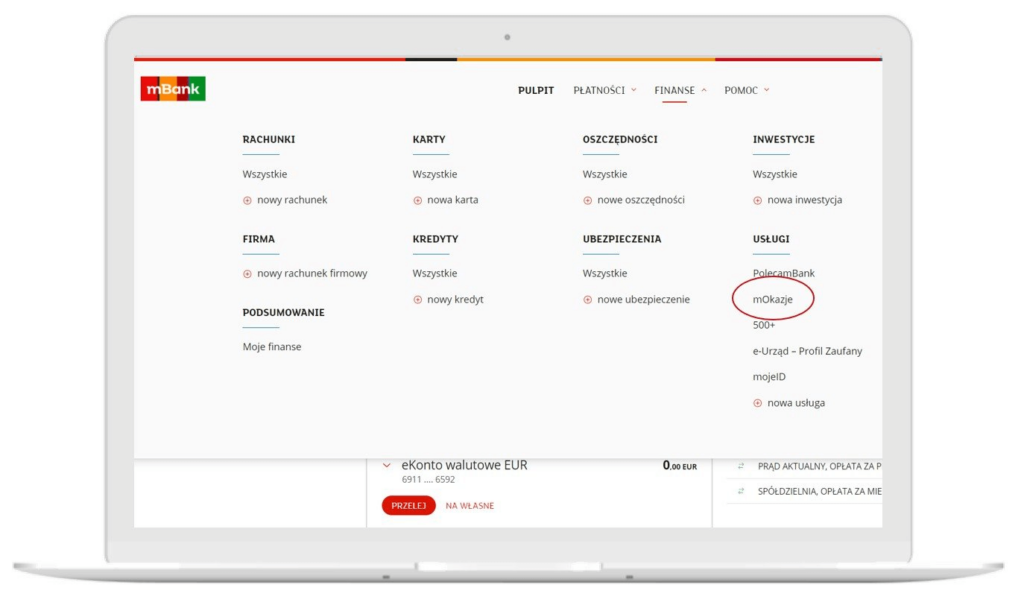Click plus icon beside nowa usługa
Image resolution: width=1024 pixels, height=608 pixels.
point(758,403)
